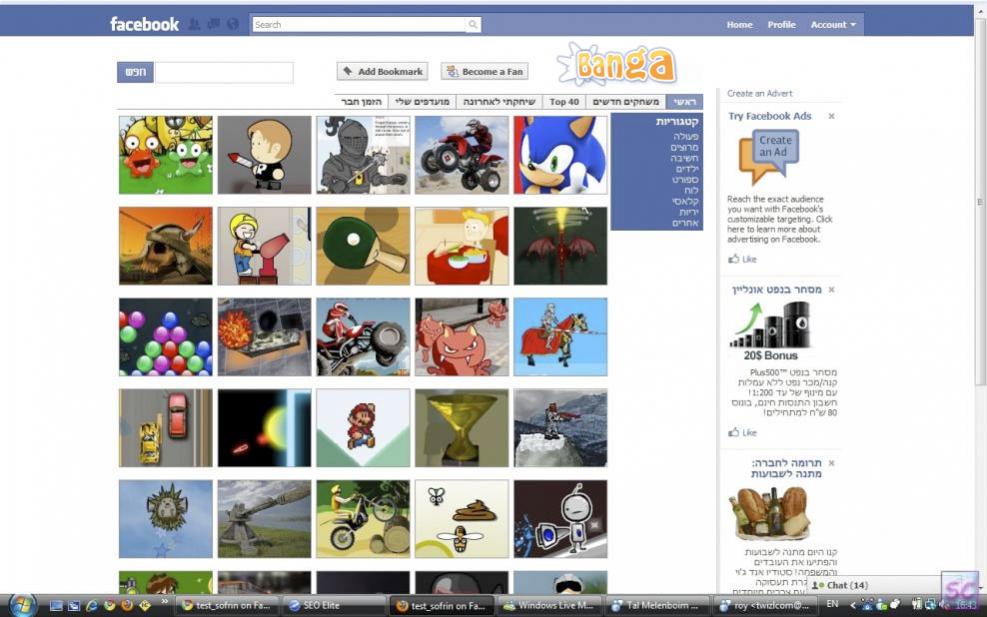Open the friend requests icon
The image size is (987, 617).
(195, 25)
